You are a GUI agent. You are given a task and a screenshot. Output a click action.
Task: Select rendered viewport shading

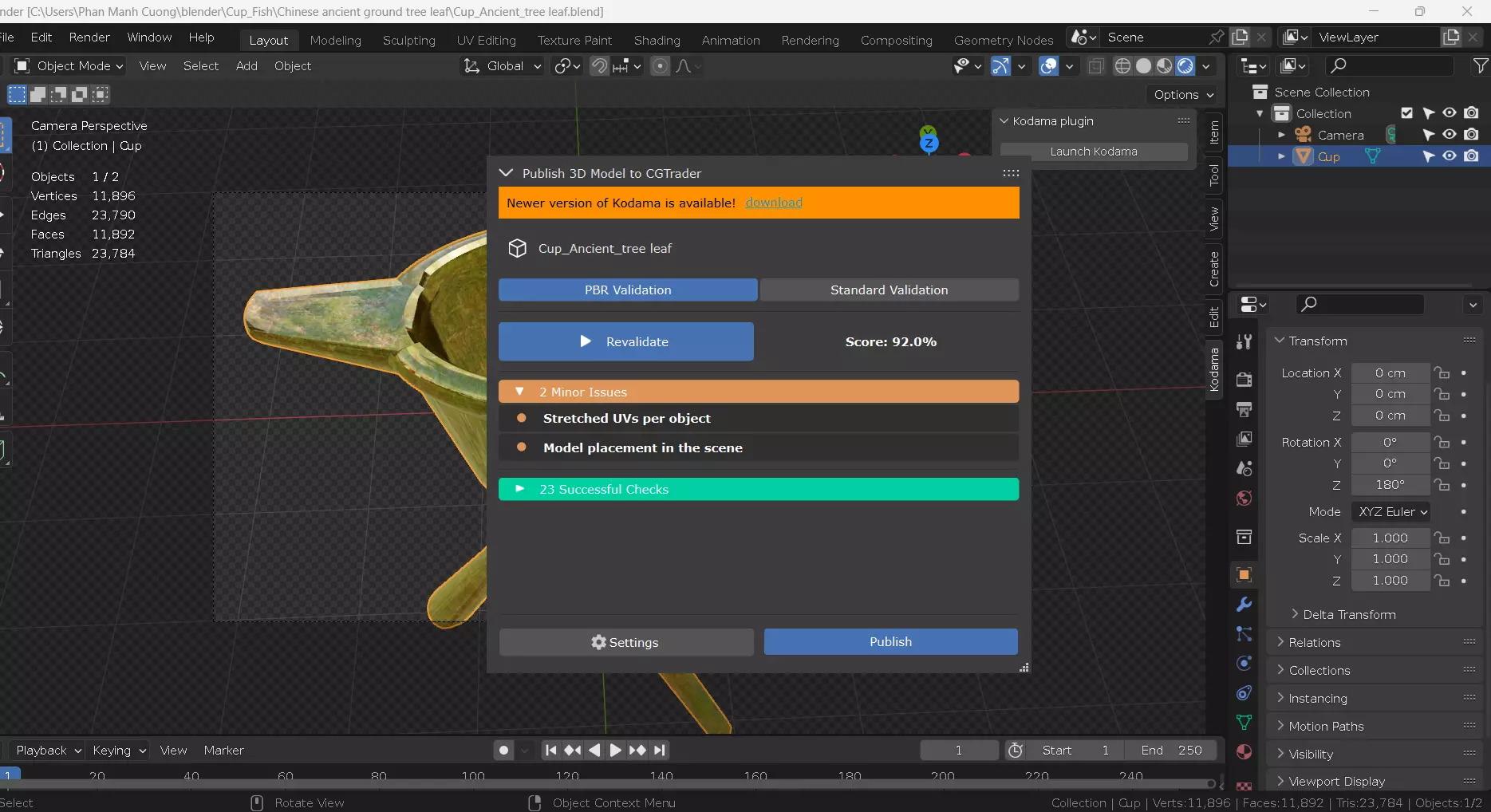[x=1185, y=66]
